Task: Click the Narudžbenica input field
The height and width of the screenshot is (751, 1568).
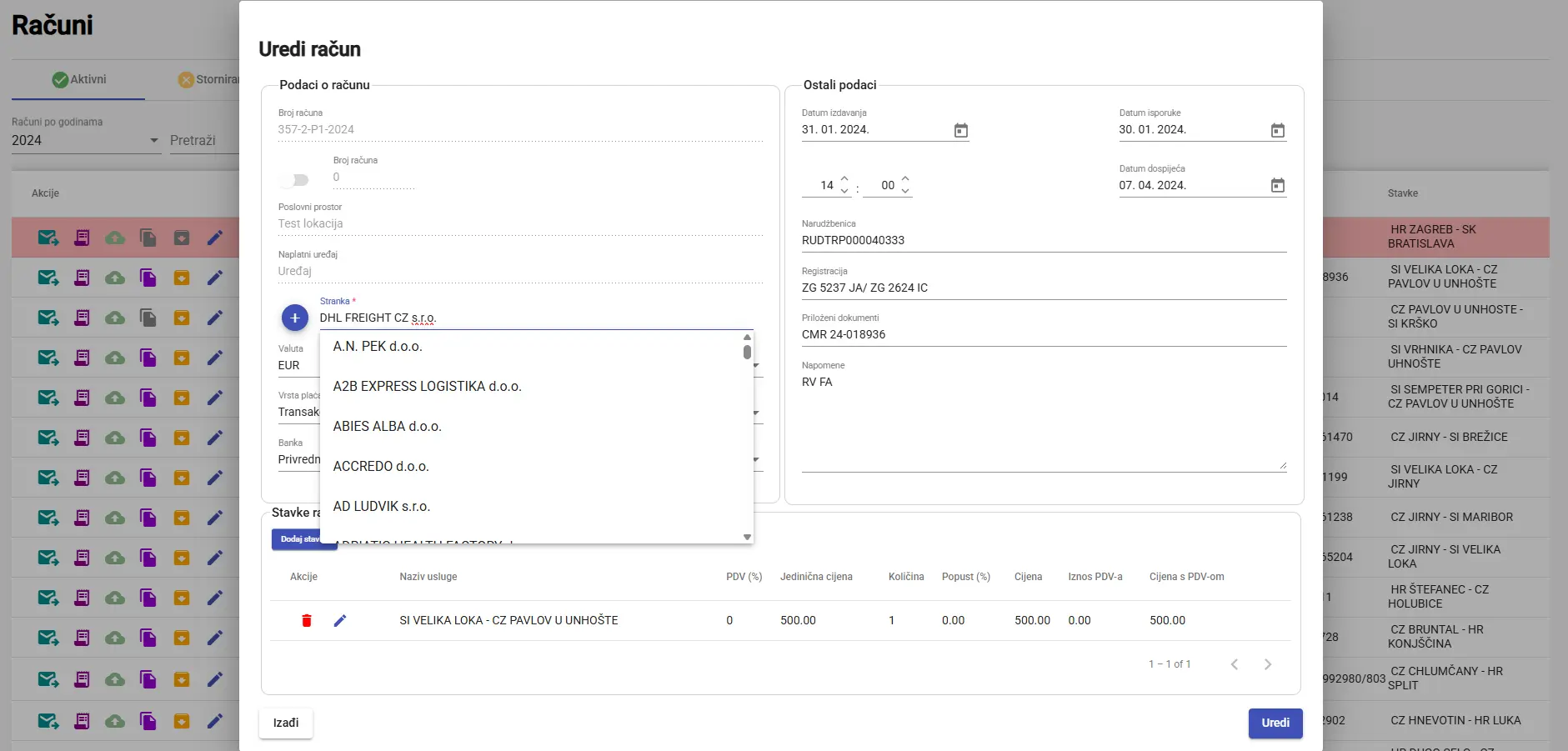Action: click(x=1043, y=240)
